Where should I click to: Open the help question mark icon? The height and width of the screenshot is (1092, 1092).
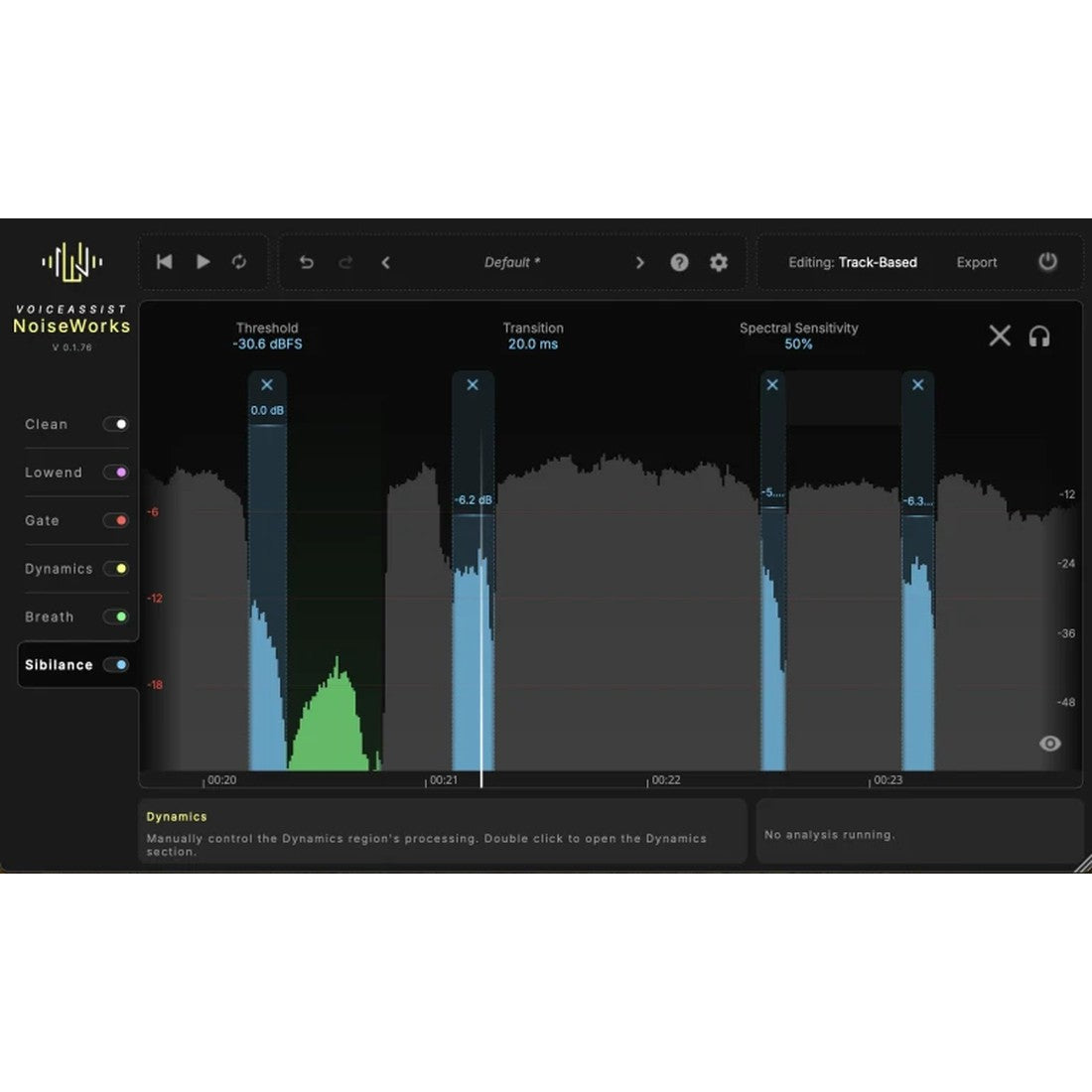click(x=679, y=262)
